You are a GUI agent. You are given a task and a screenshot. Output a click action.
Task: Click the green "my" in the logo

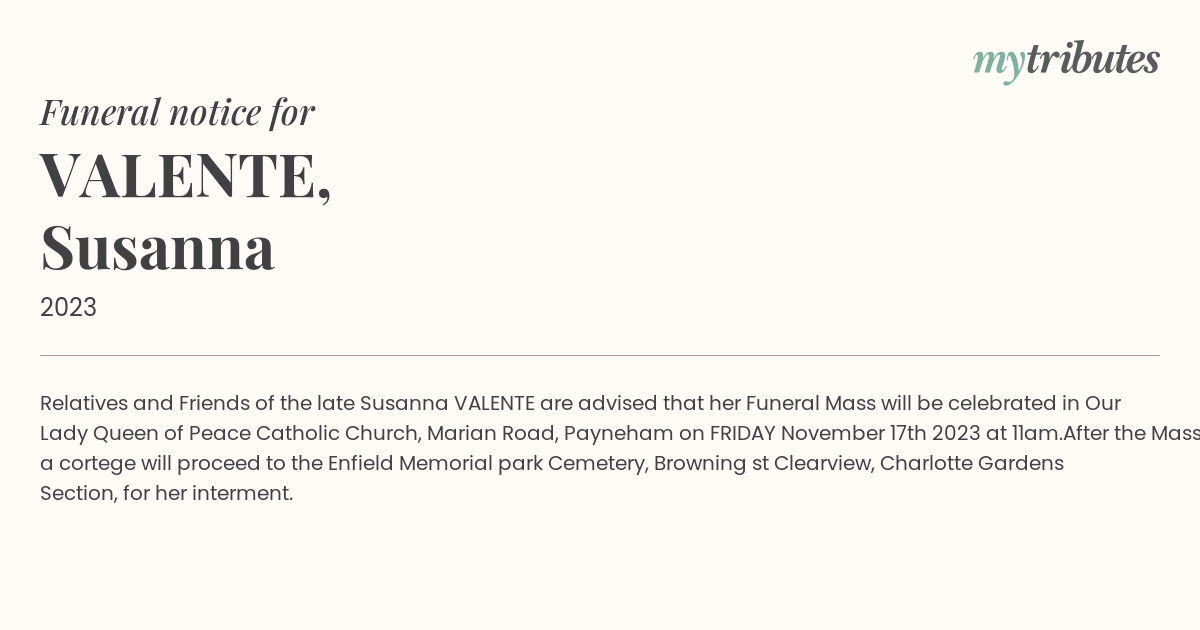pos(999,64)
